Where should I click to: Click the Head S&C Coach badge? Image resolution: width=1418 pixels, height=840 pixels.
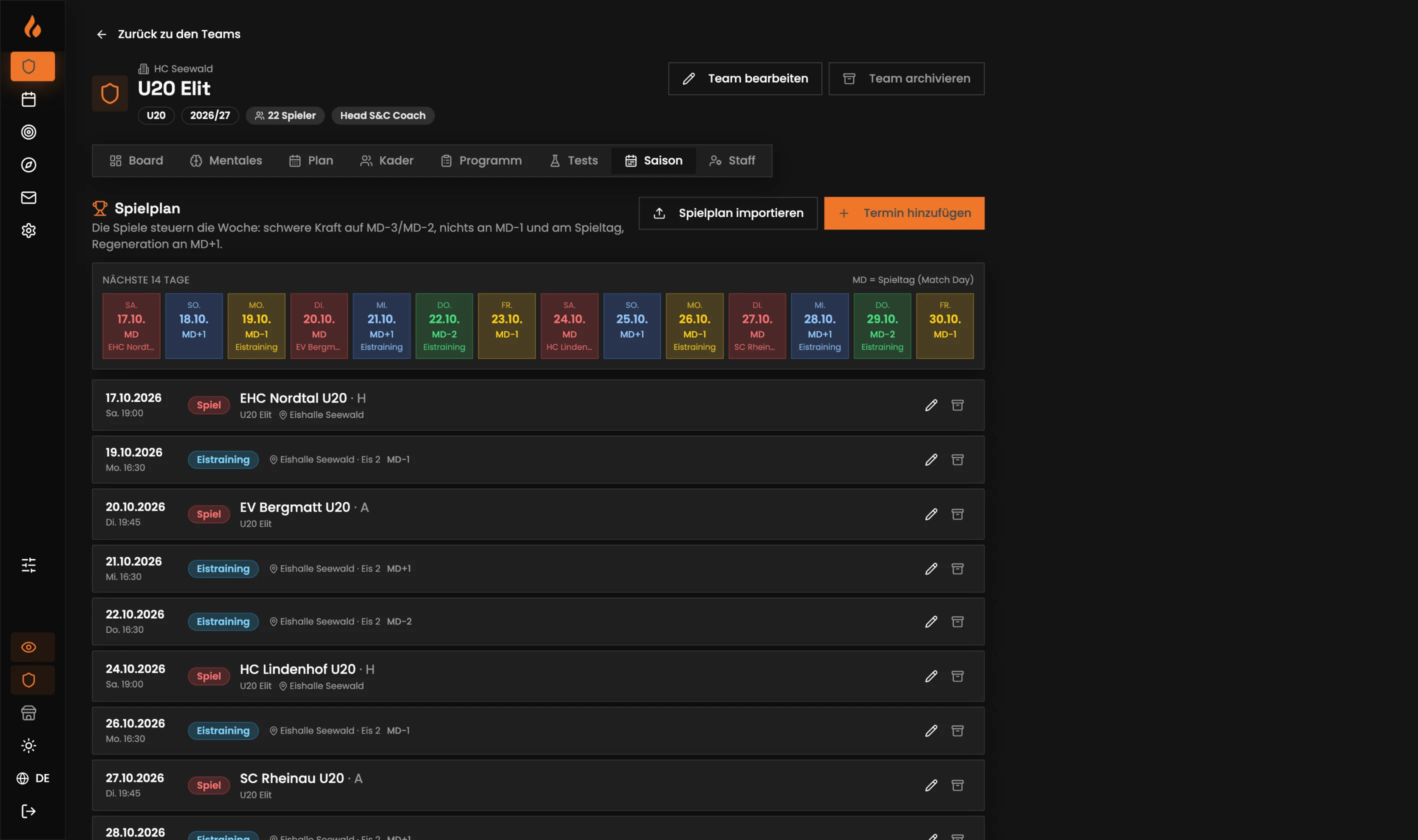pyautogui.click(x=382, y=115)
